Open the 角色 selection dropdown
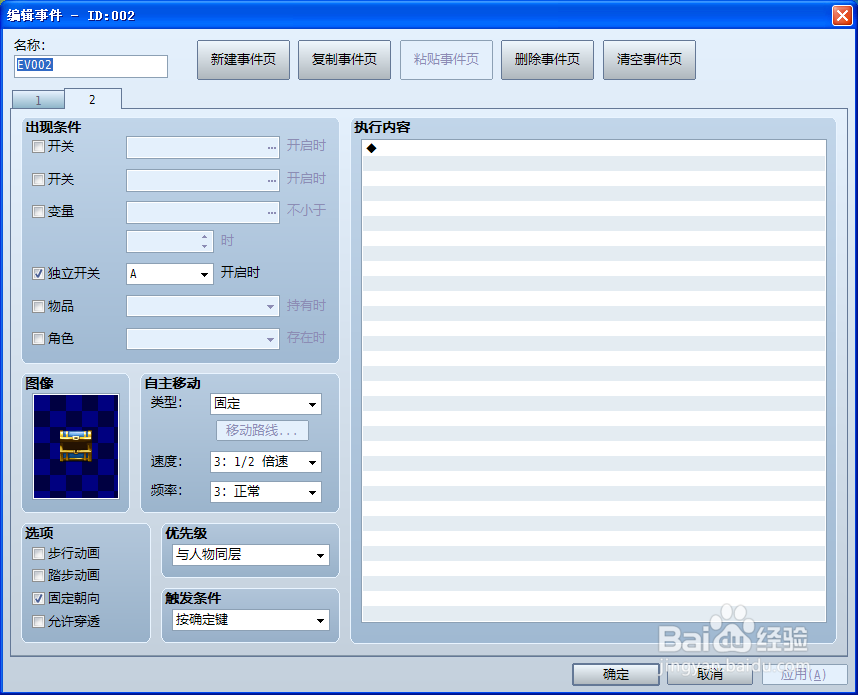The image size is (858, 695). click(x=202, y=339)
